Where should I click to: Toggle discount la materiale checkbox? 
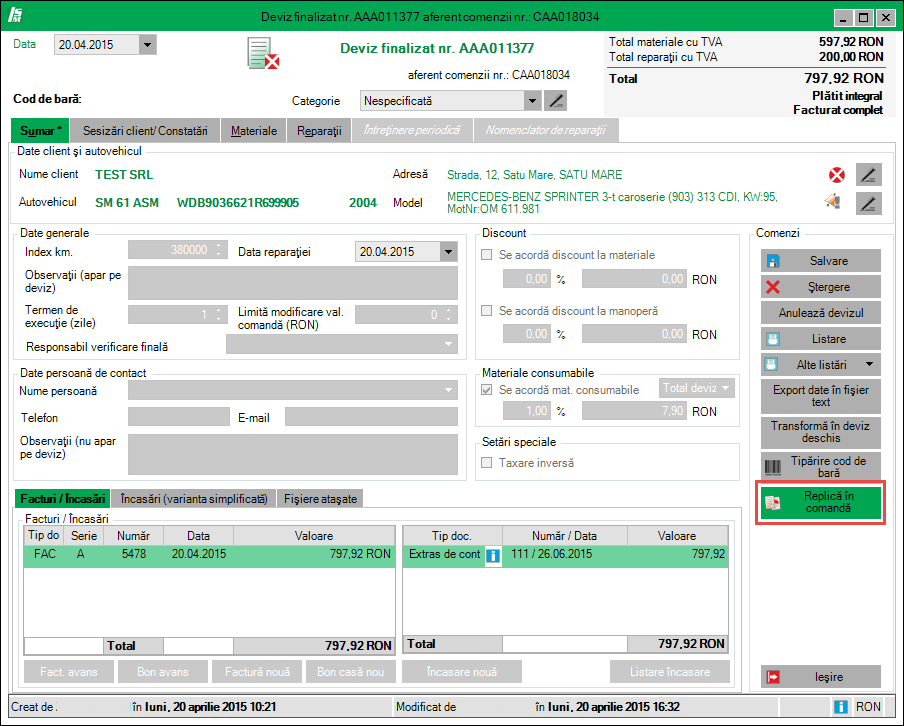coord(487,255)
